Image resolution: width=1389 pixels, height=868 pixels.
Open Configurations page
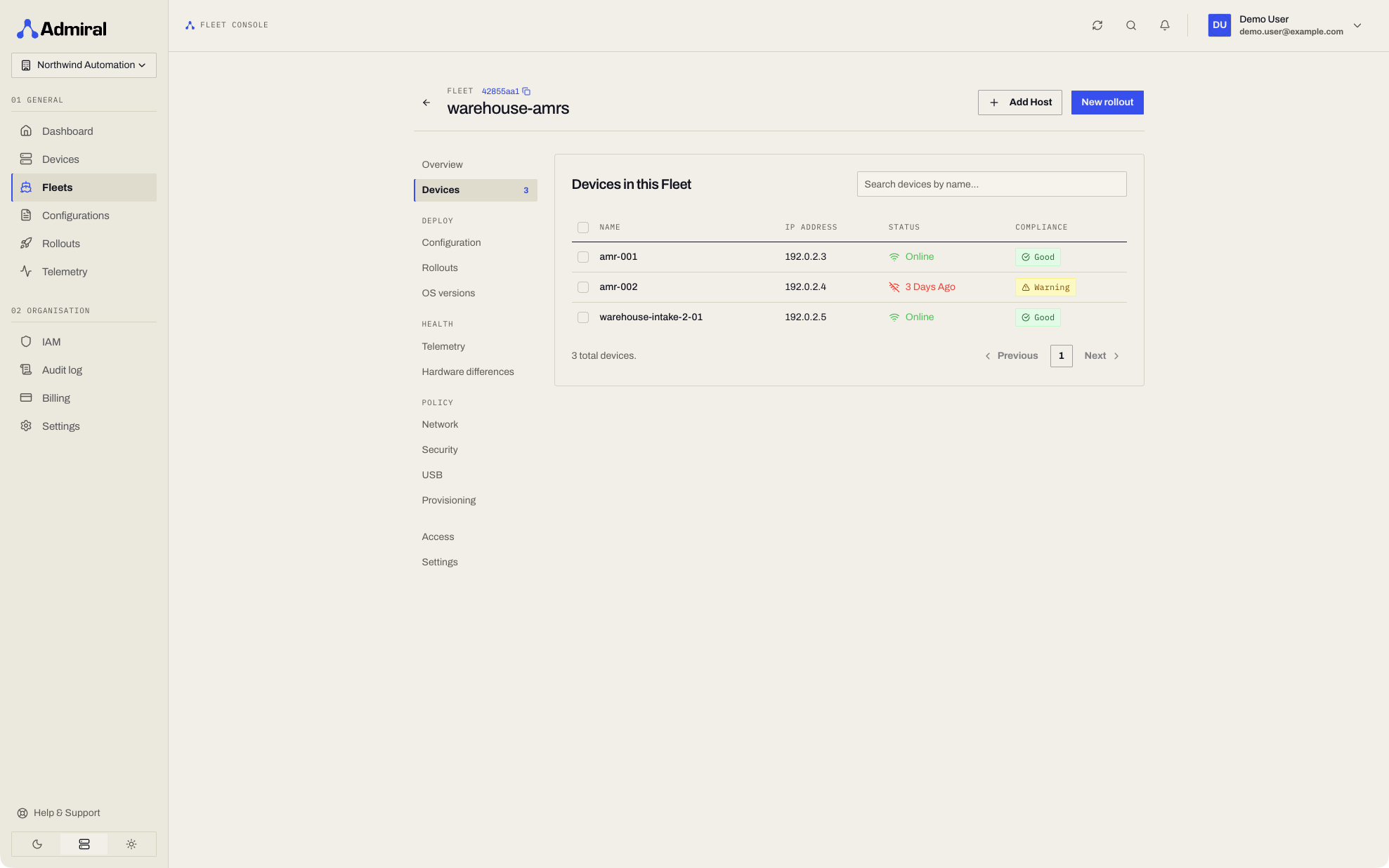[x=84, y=216]
